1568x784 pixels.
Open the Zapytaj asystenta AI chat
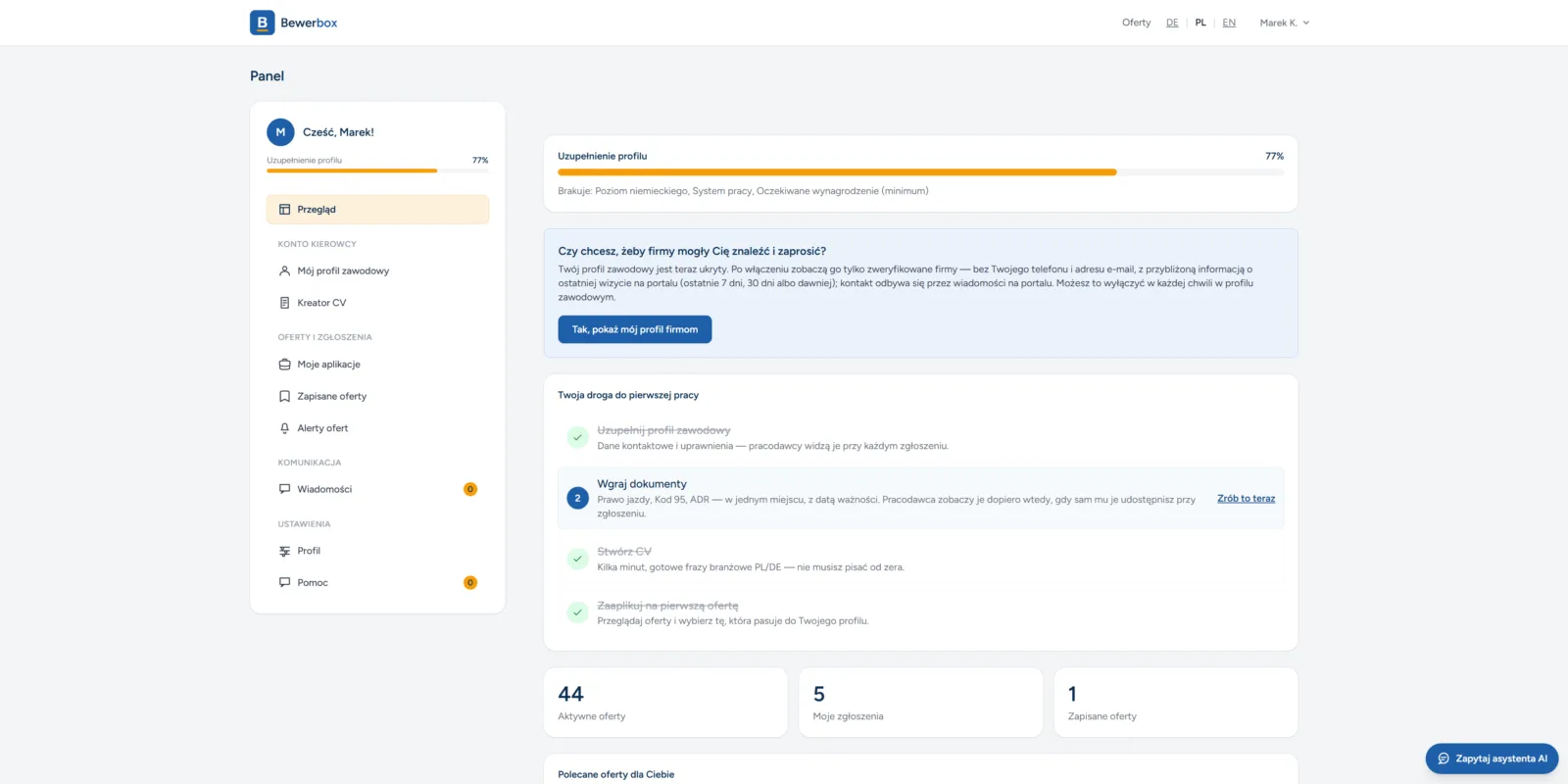pyautogui.click(x=1492, y=759)
